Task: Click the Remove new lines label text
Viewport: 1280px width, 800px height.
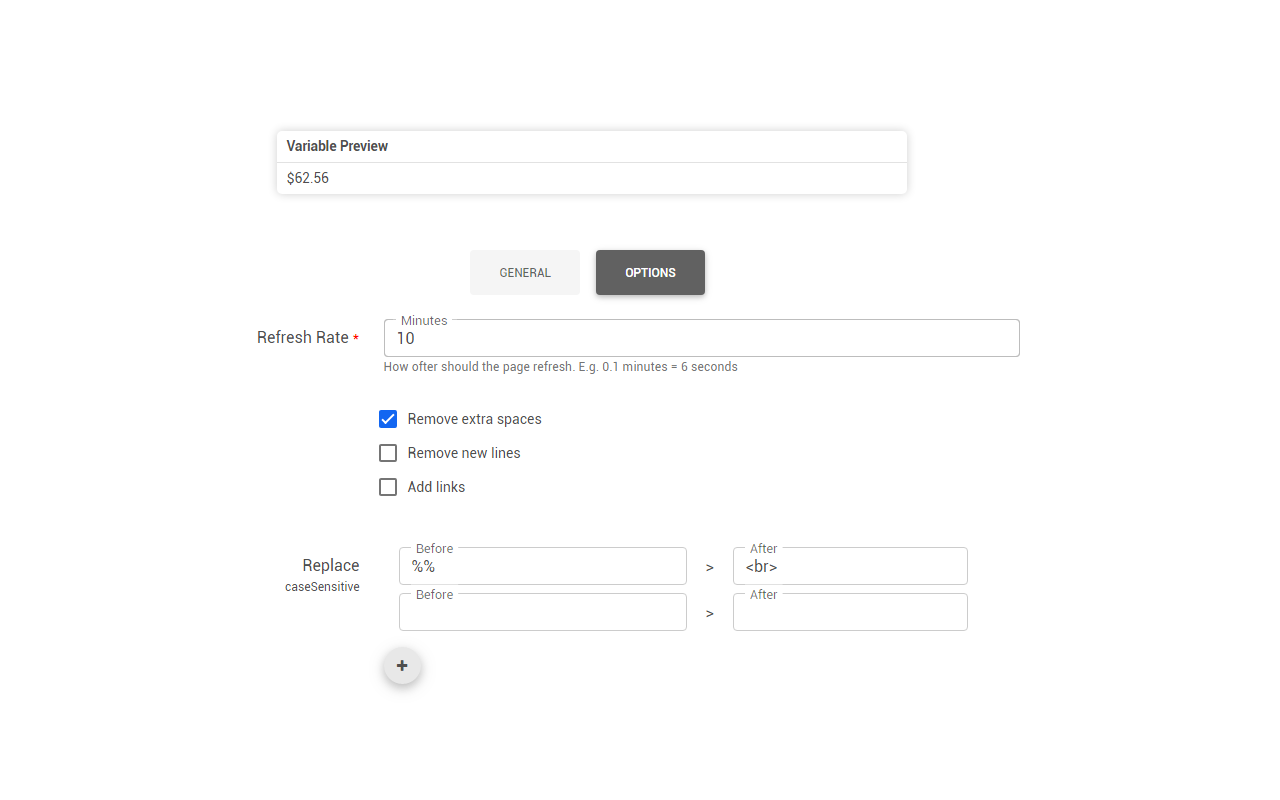Action: click(x=464, y=453)
